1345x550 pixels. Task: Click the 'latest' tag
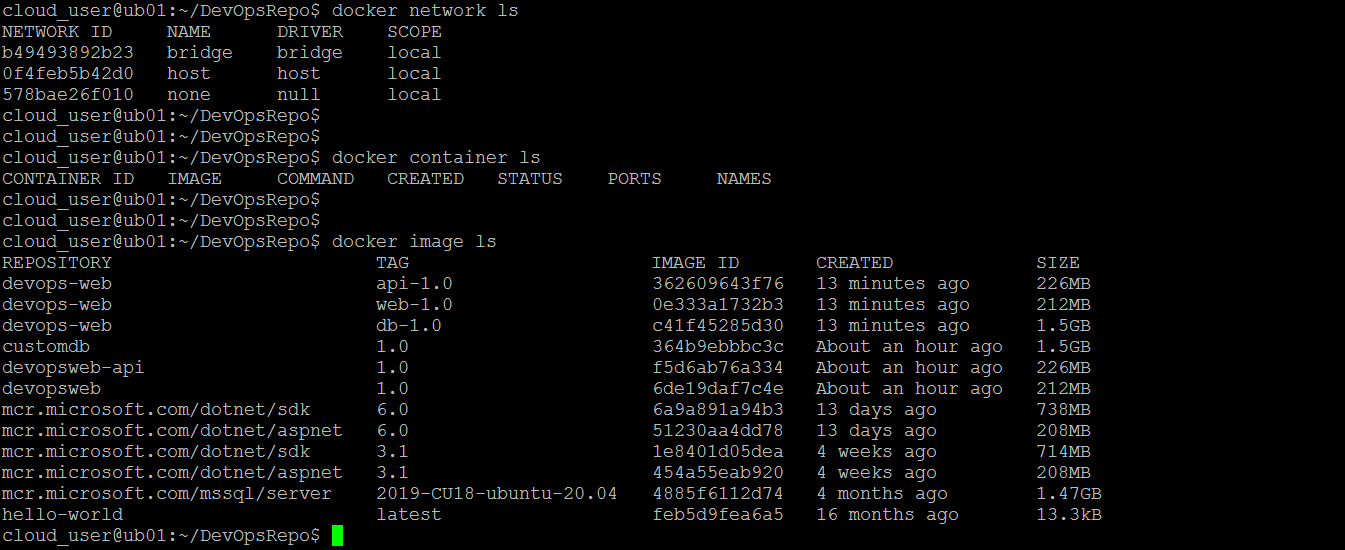click(x=409, y=515)
